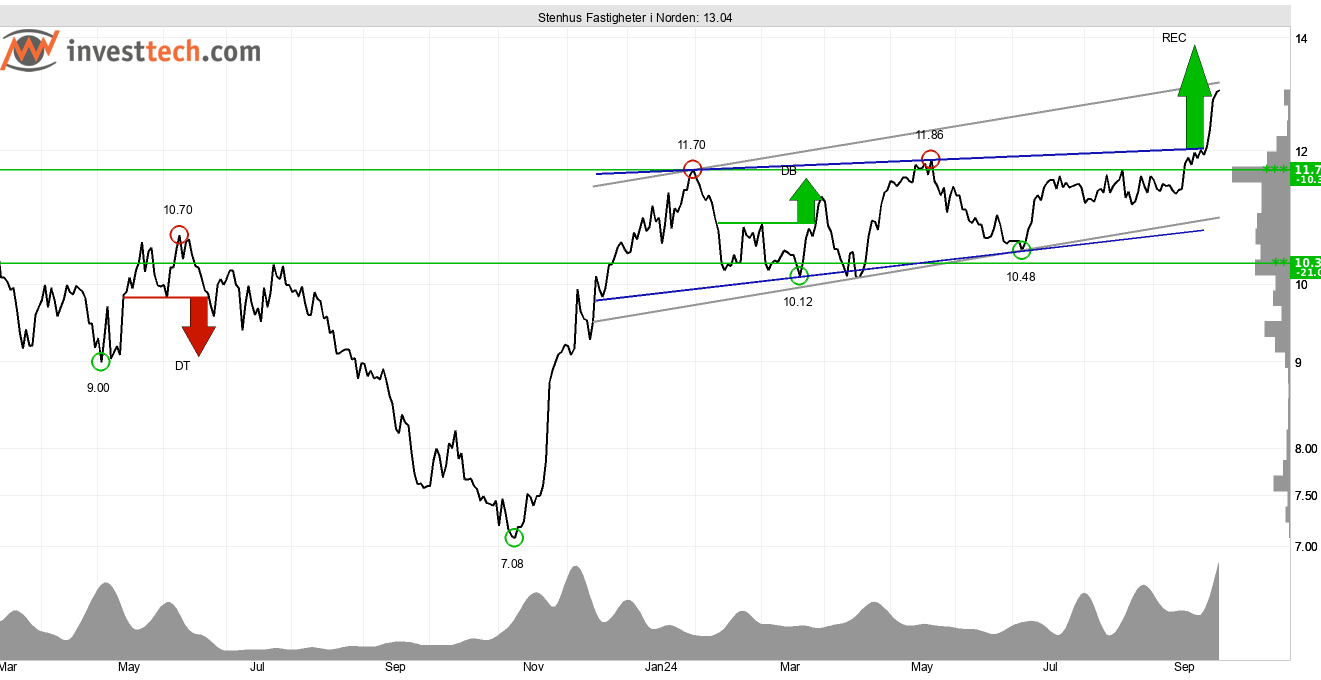Click the Jan24 label on time axis
Screen dimensions: 1321x680
661,666
